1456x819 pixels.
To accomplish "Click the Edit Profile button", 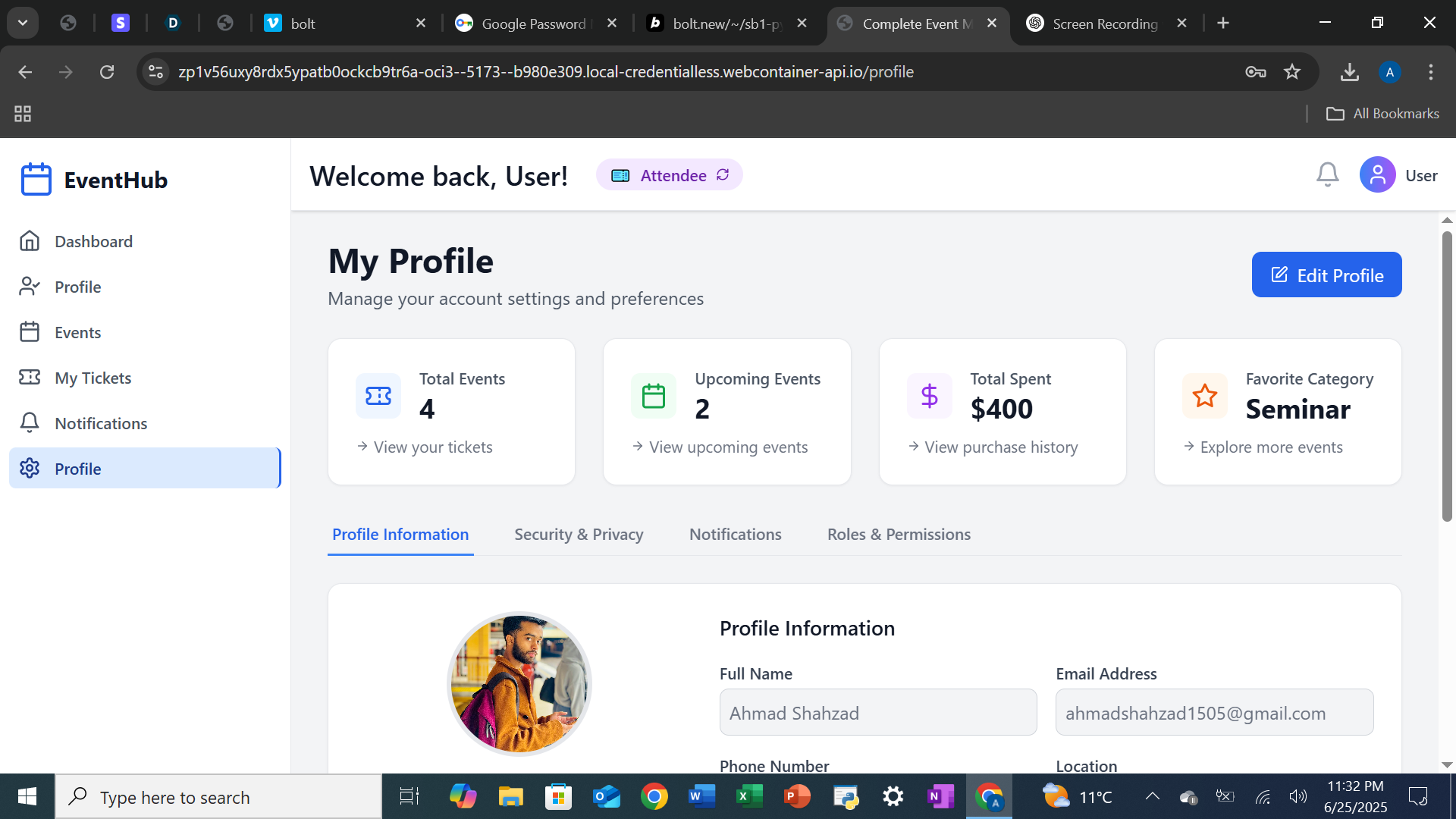I will pyautogui.click(x=1326, y=275).
